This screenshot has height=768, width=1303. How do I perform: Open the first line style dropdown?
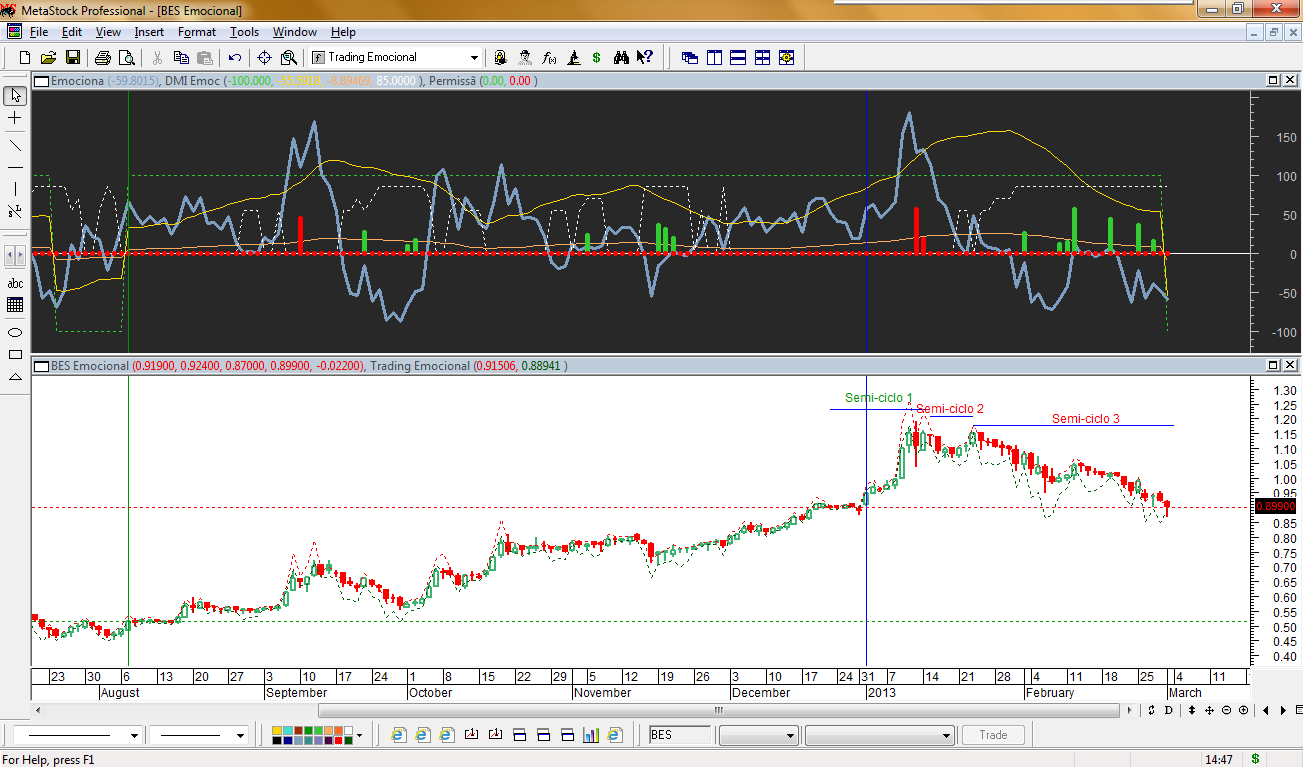click(x=134, y=735)
